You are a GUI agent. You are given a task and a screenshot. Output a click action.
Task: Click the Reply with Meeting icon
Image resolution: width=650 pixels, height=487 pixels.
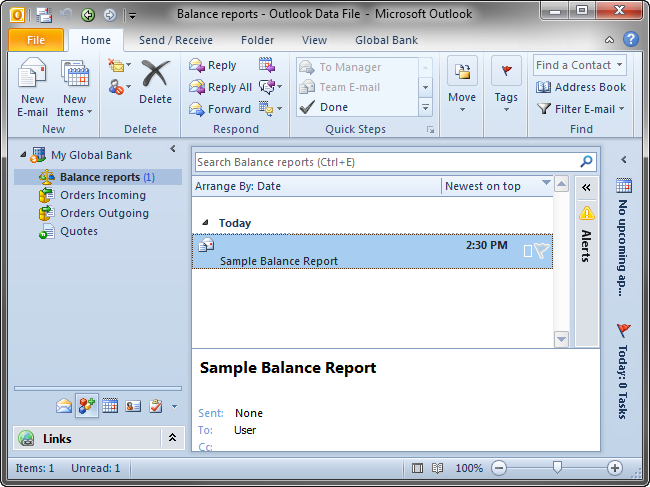point(267,65)
